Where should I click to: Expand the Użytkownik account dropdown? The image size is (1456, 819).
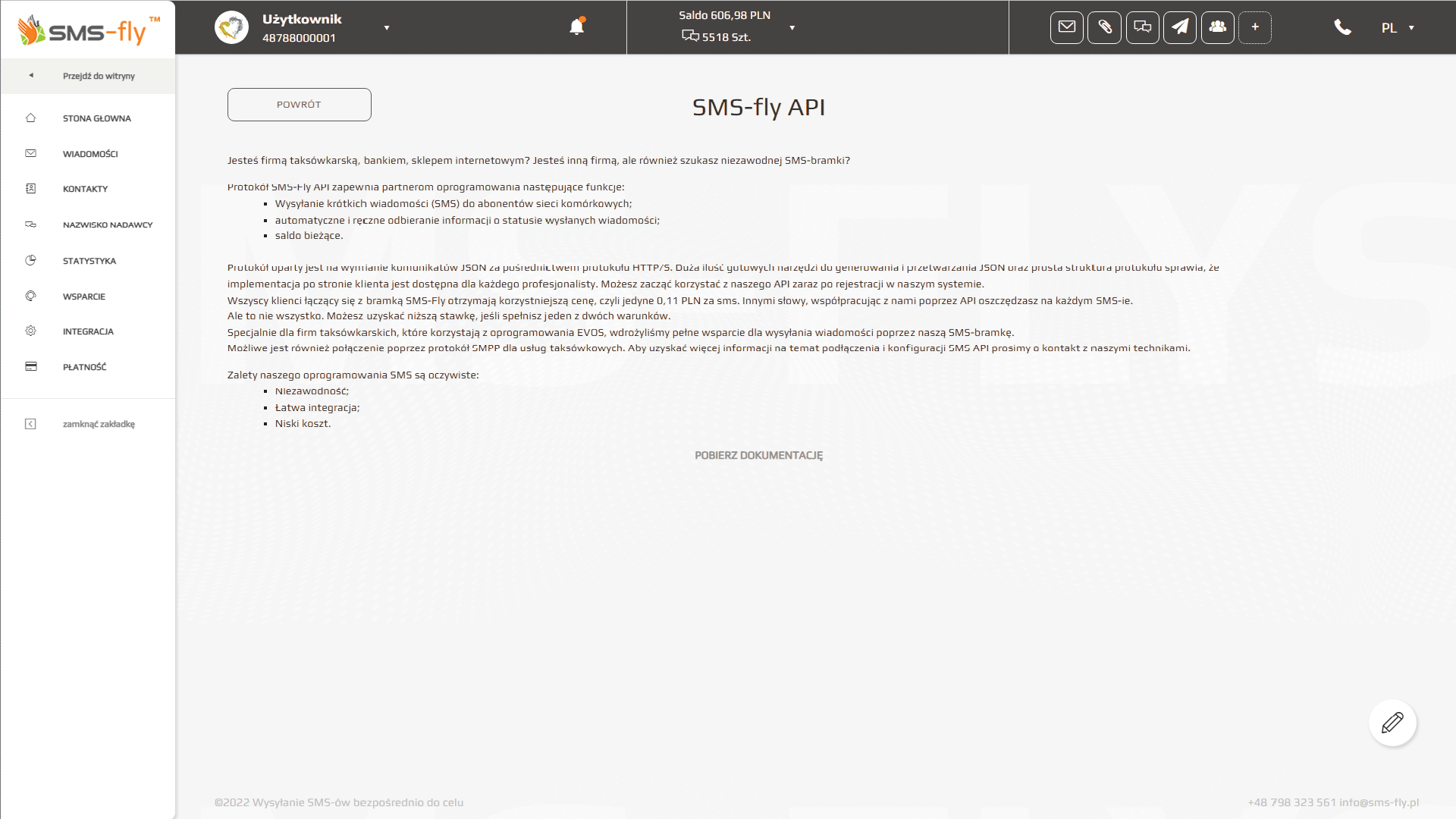387,28
